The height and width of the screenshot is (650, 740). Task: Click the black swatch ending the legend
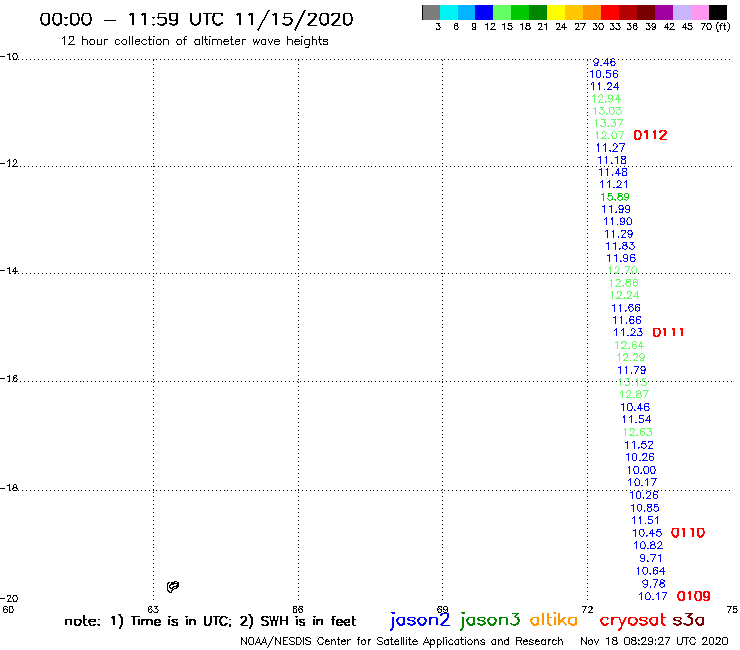(x=718, y=12)
